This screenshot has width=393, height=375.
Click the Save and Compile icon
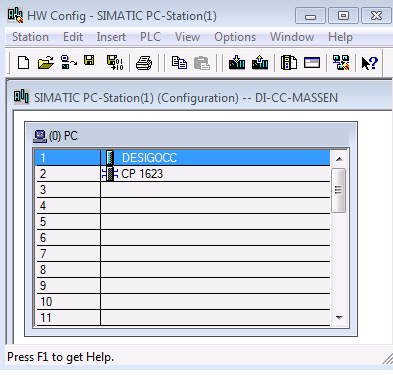click(115, 63)
